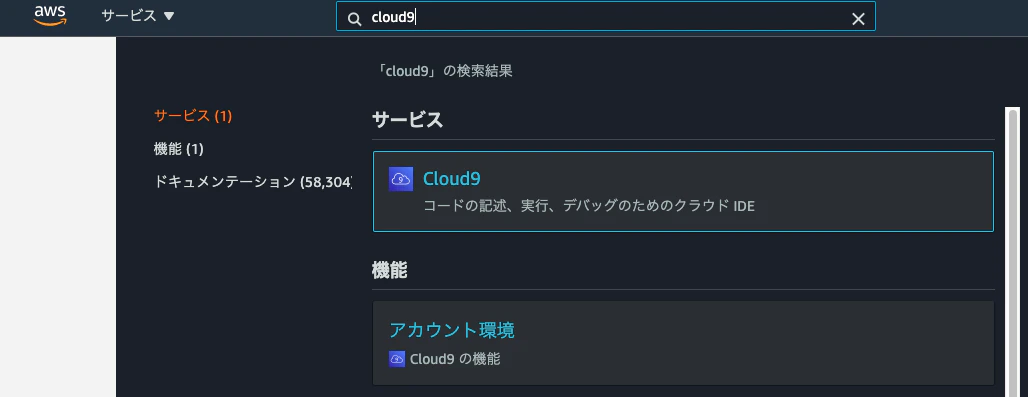Click the Cloud9 の機能 label

point(455,359)
